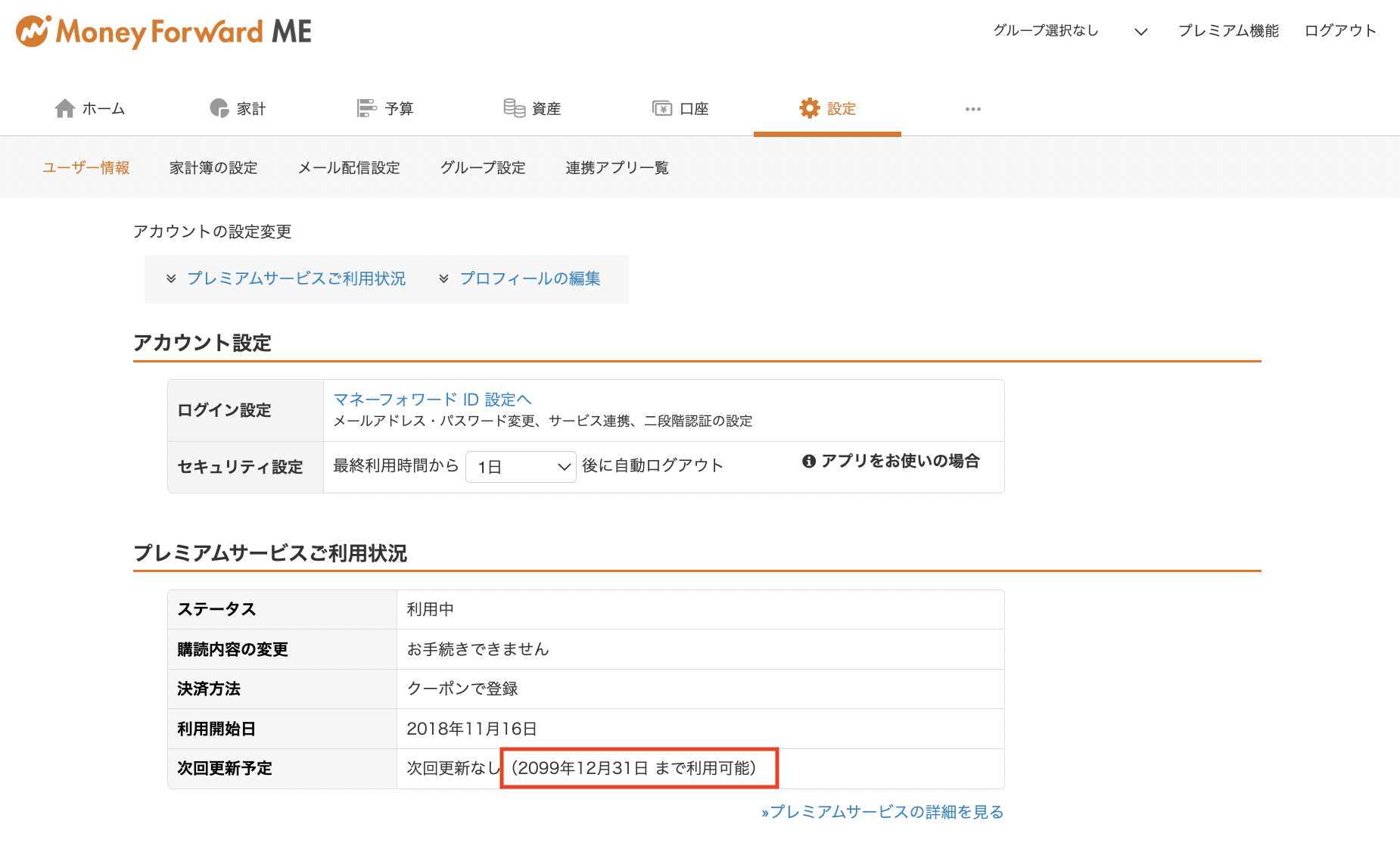Select the ユーザー情報 sub-tab

coord(86,167)
